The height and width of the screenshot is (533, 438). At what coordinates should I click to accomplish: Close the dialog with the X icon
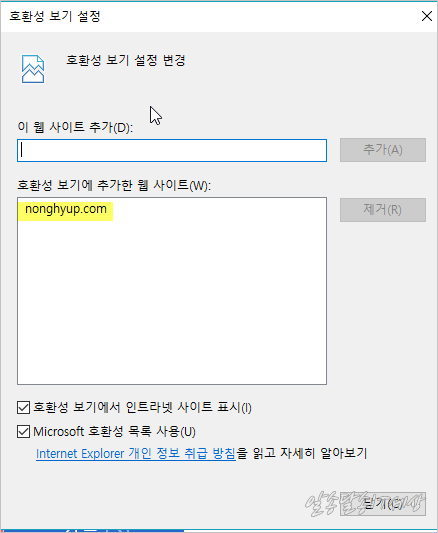click(x=426, y=16)
